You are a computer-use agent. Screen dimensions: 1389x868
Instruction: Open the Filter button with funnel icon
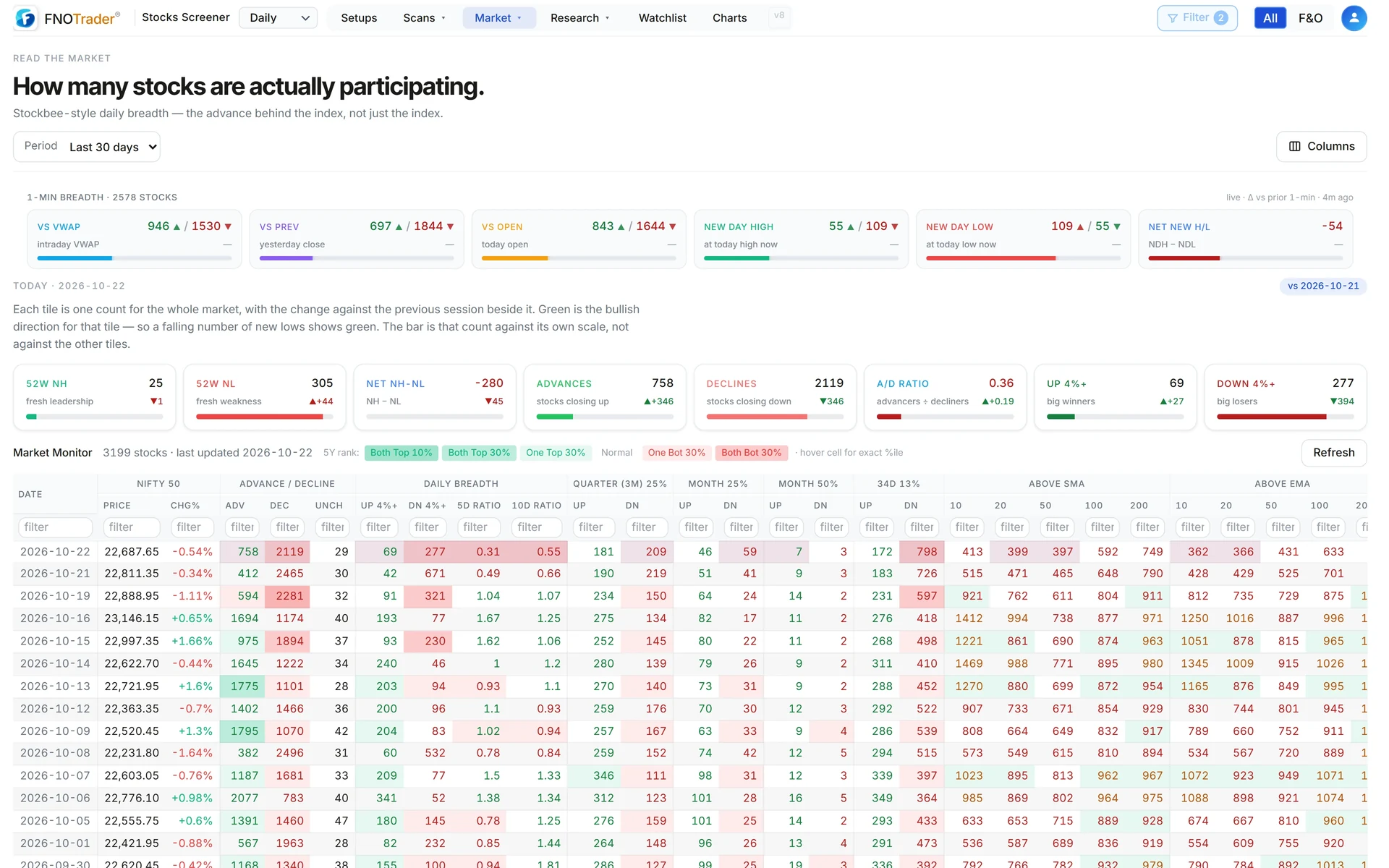(1197, 18)
